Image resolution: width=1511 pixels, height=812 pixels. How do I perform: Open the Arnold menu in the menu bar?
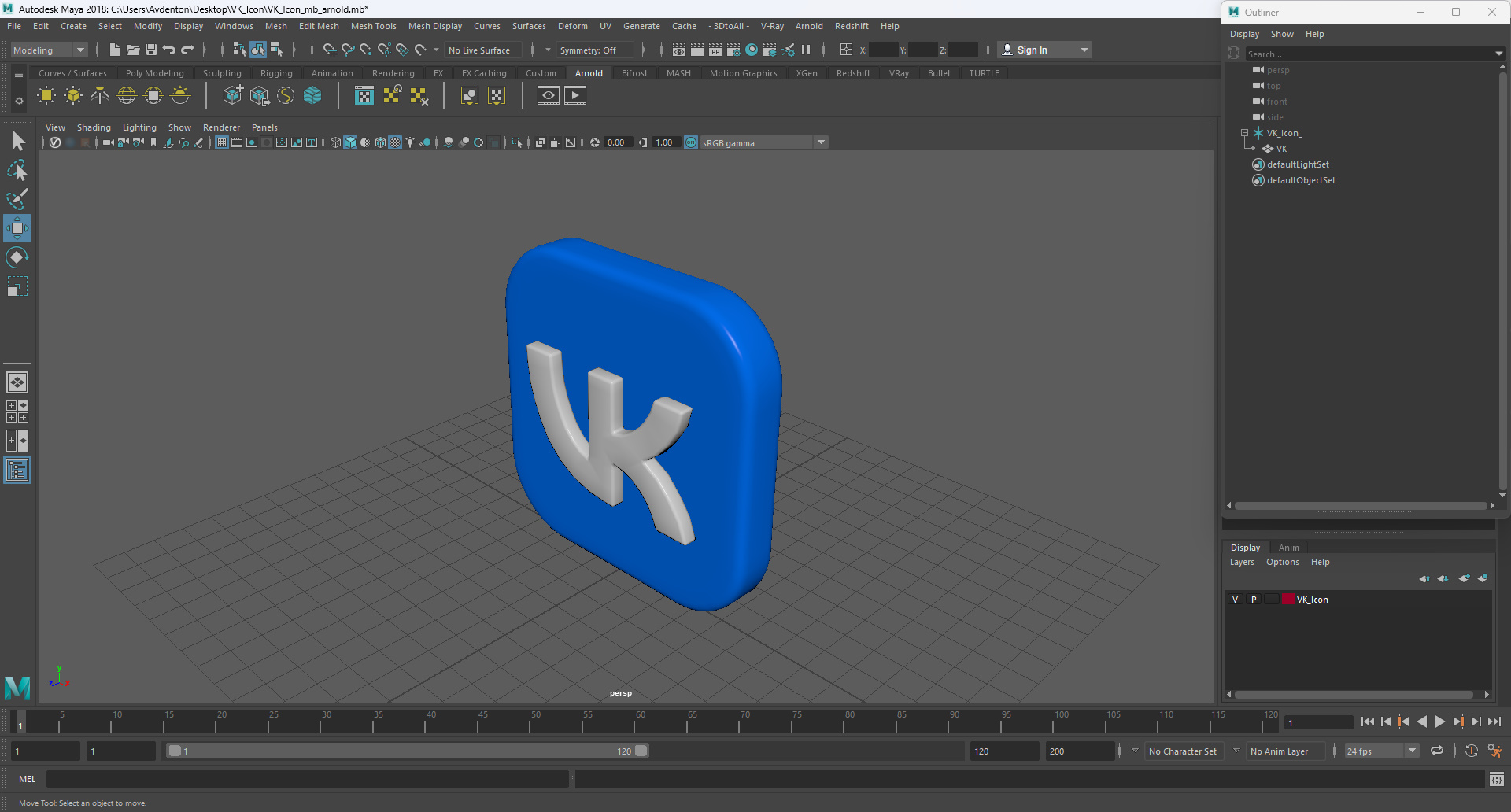(809, 26)
